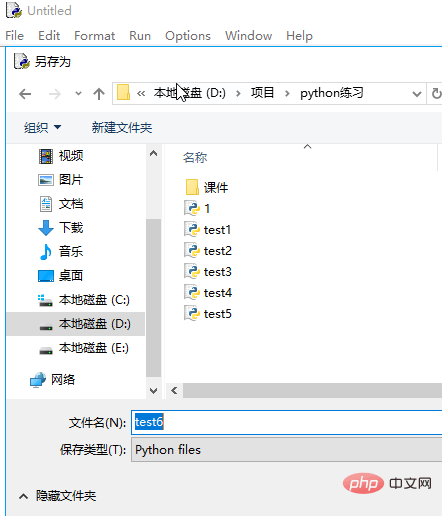The image size is (442, 516).
Task: Select 网络 in navigation pane
Action: click(x=63, y=379)
